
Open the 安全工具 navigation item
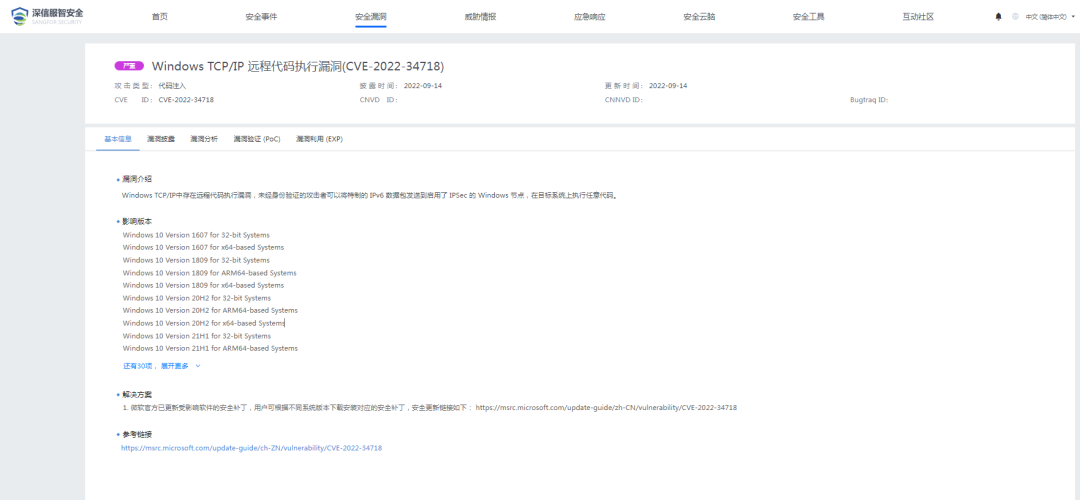[809, 17]
